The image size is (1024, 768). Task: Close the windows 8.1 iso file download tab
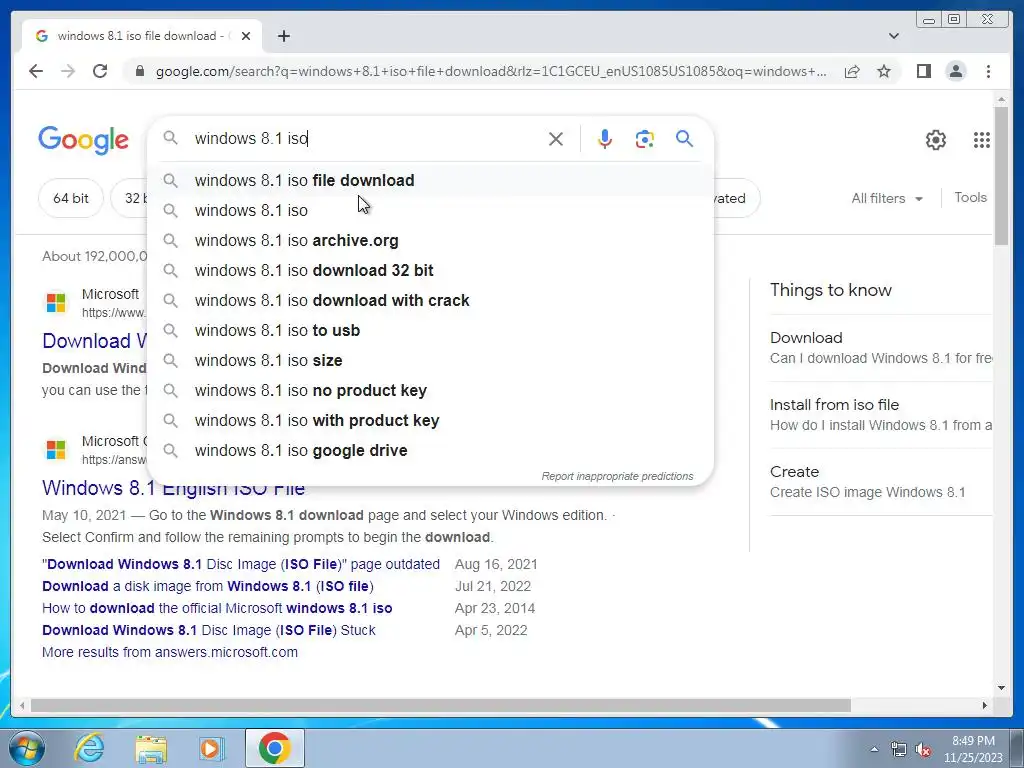(246, 36)
